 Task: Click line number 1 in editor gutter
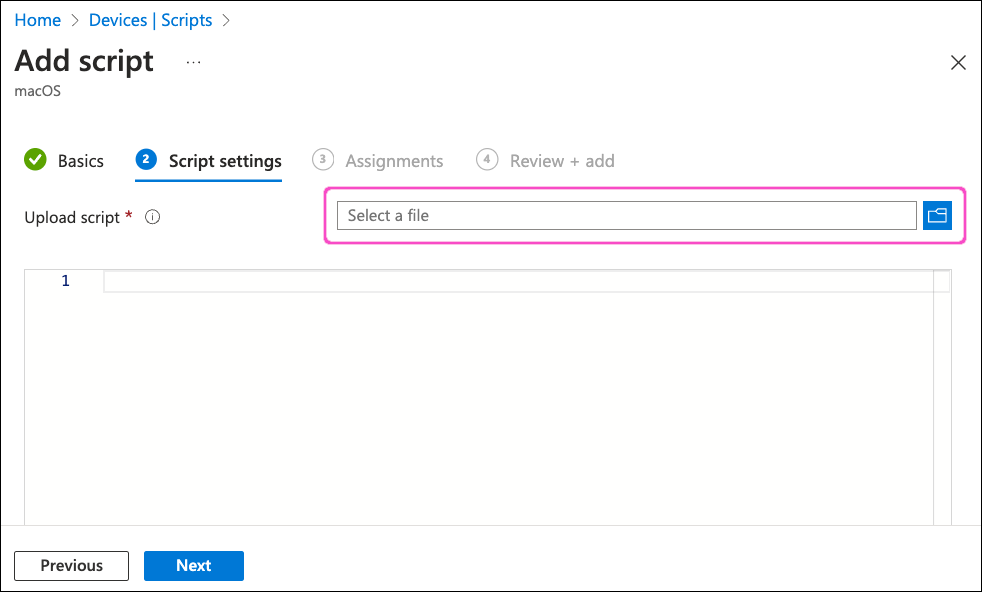[x=66, y=281]
